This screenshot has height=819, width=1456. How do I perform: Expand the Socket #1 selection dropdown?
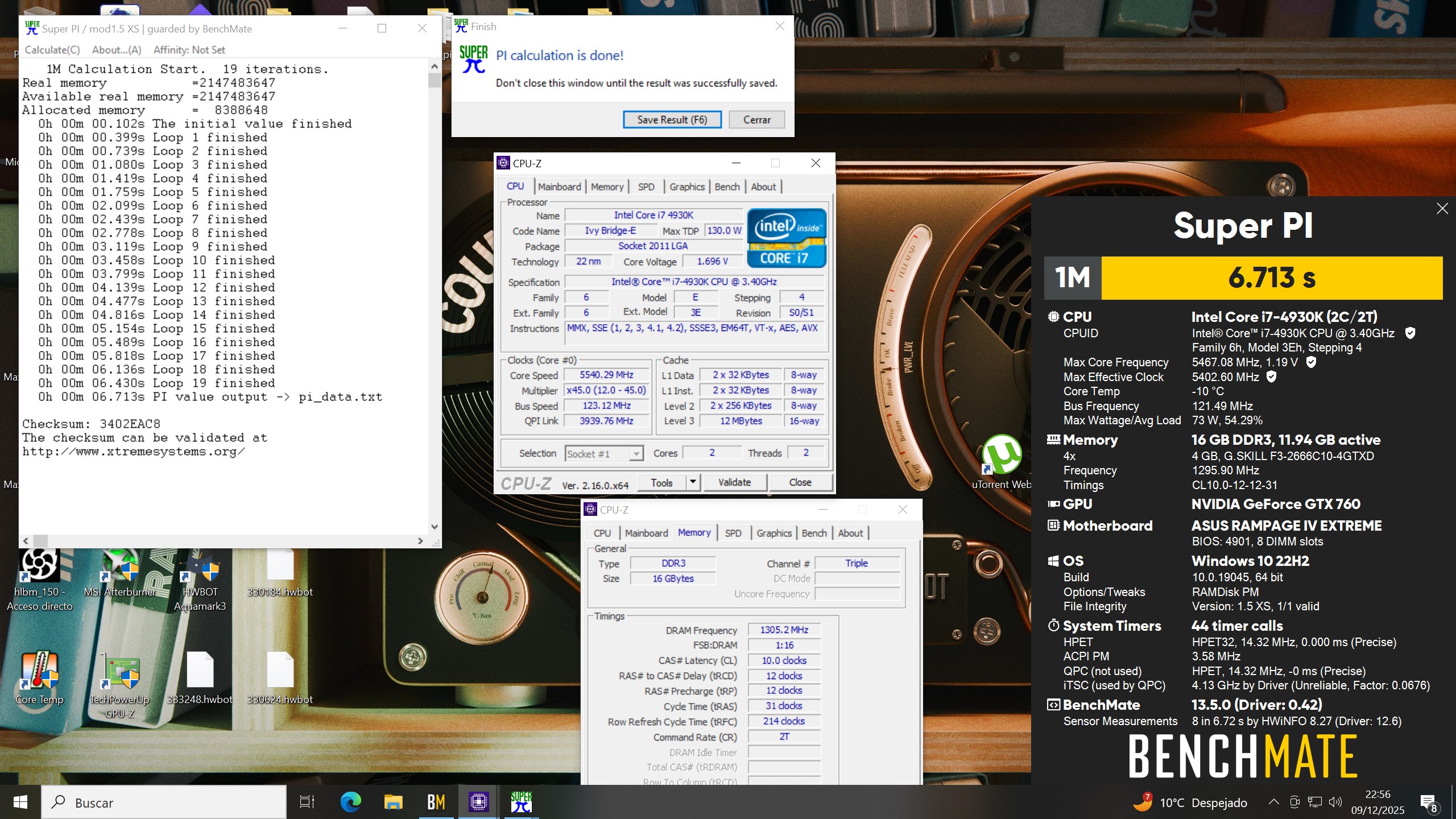click(x=636, y=453)
